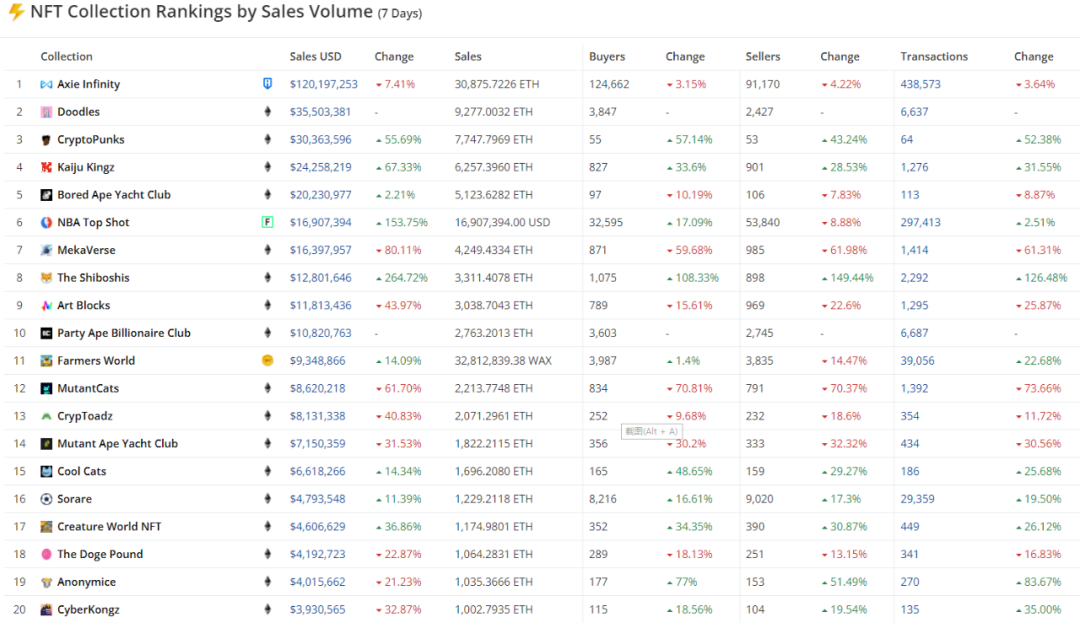The image size is (1080, 623).
Task: Click the Creature World NFT logo icon
Action: click(46, 527)
